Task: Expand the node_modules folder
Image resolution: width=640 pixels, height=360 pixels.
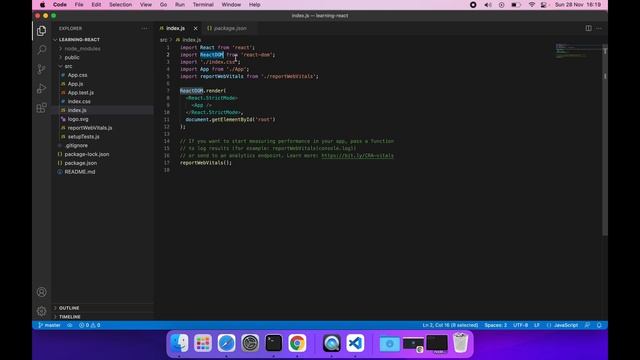Action: pos(82,49)
